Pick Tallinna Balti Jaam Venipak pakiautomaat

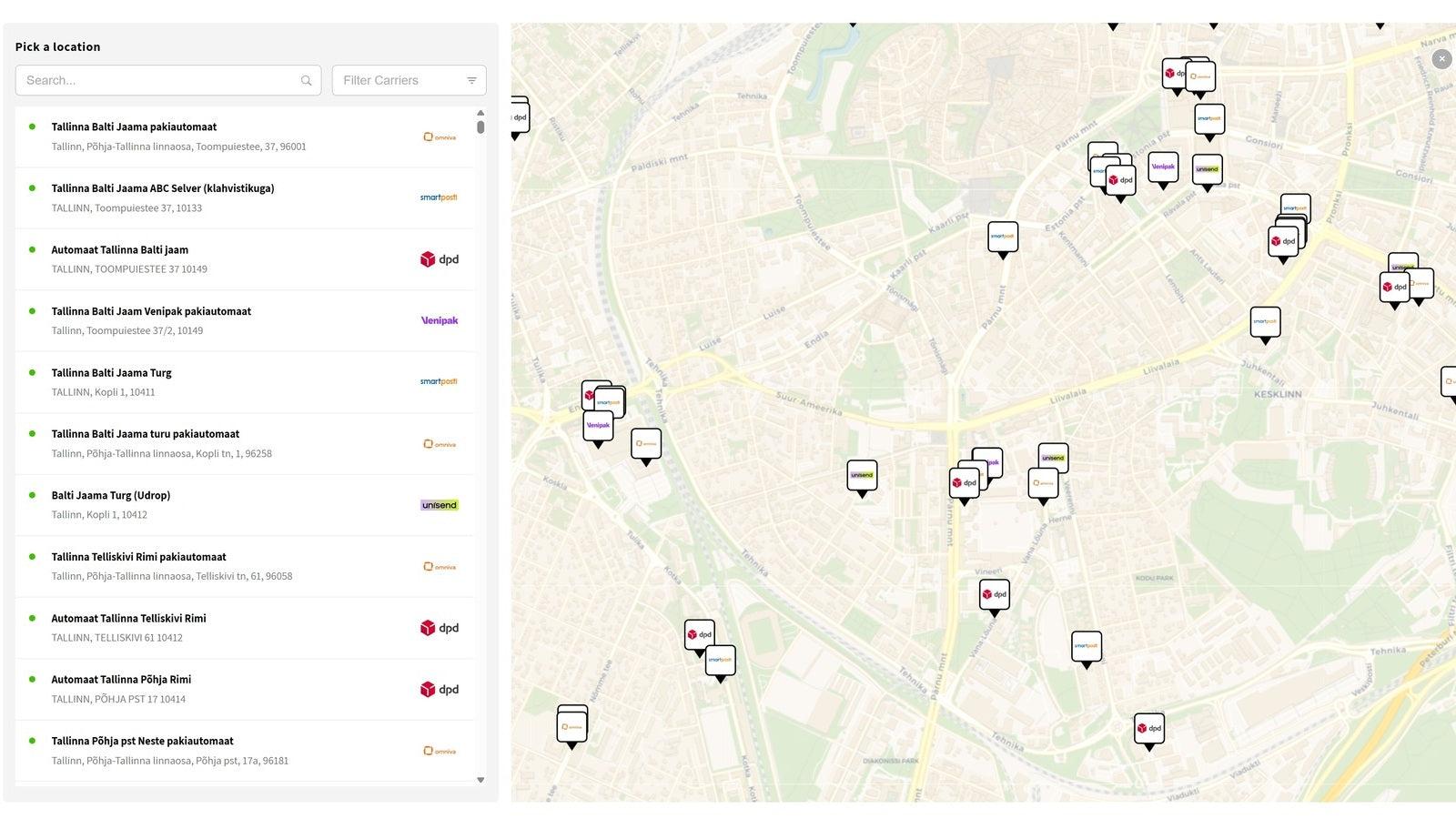pos(150,311)
